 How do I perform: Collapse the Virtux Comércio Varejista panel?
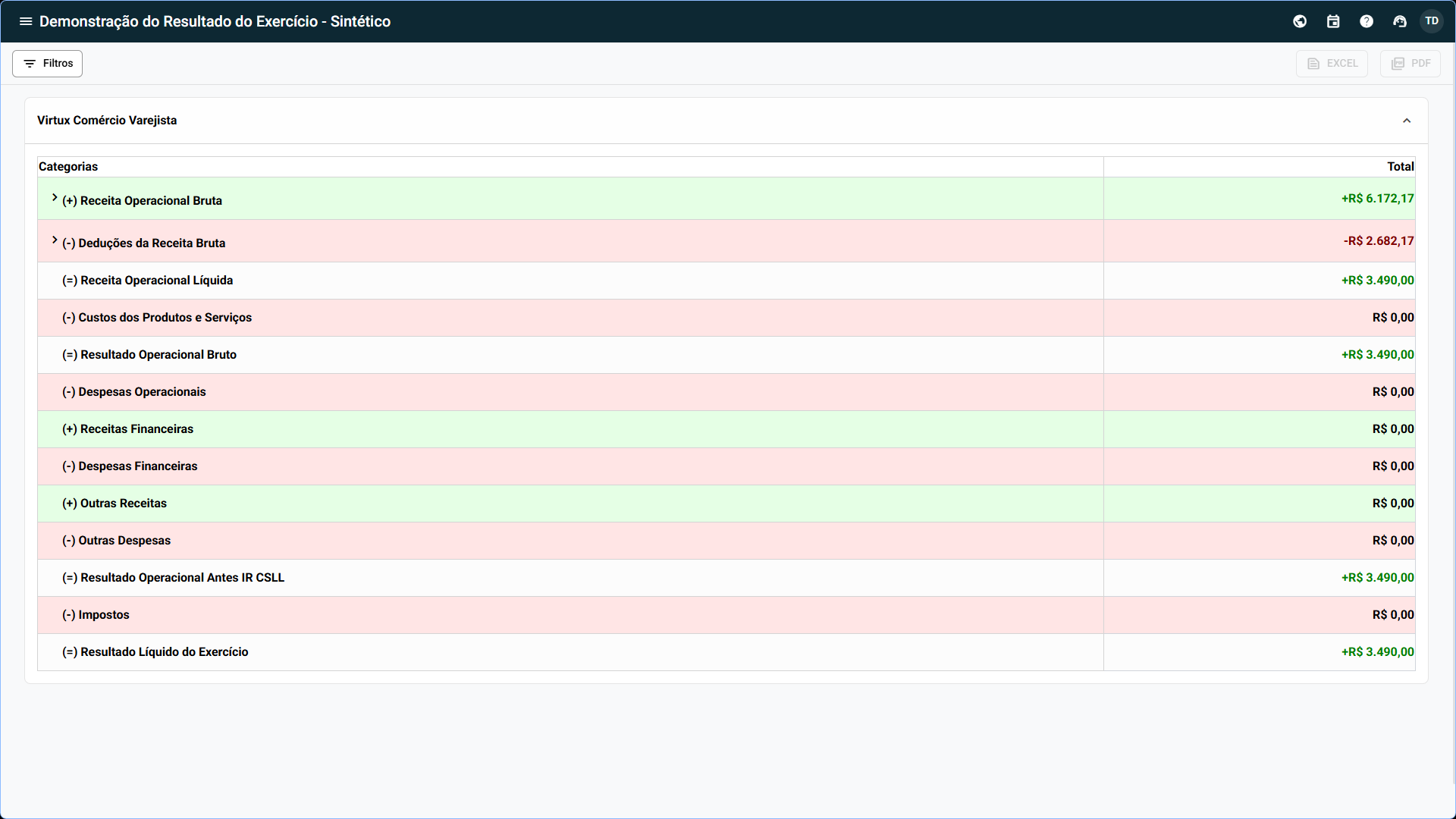coord(1407,121)
